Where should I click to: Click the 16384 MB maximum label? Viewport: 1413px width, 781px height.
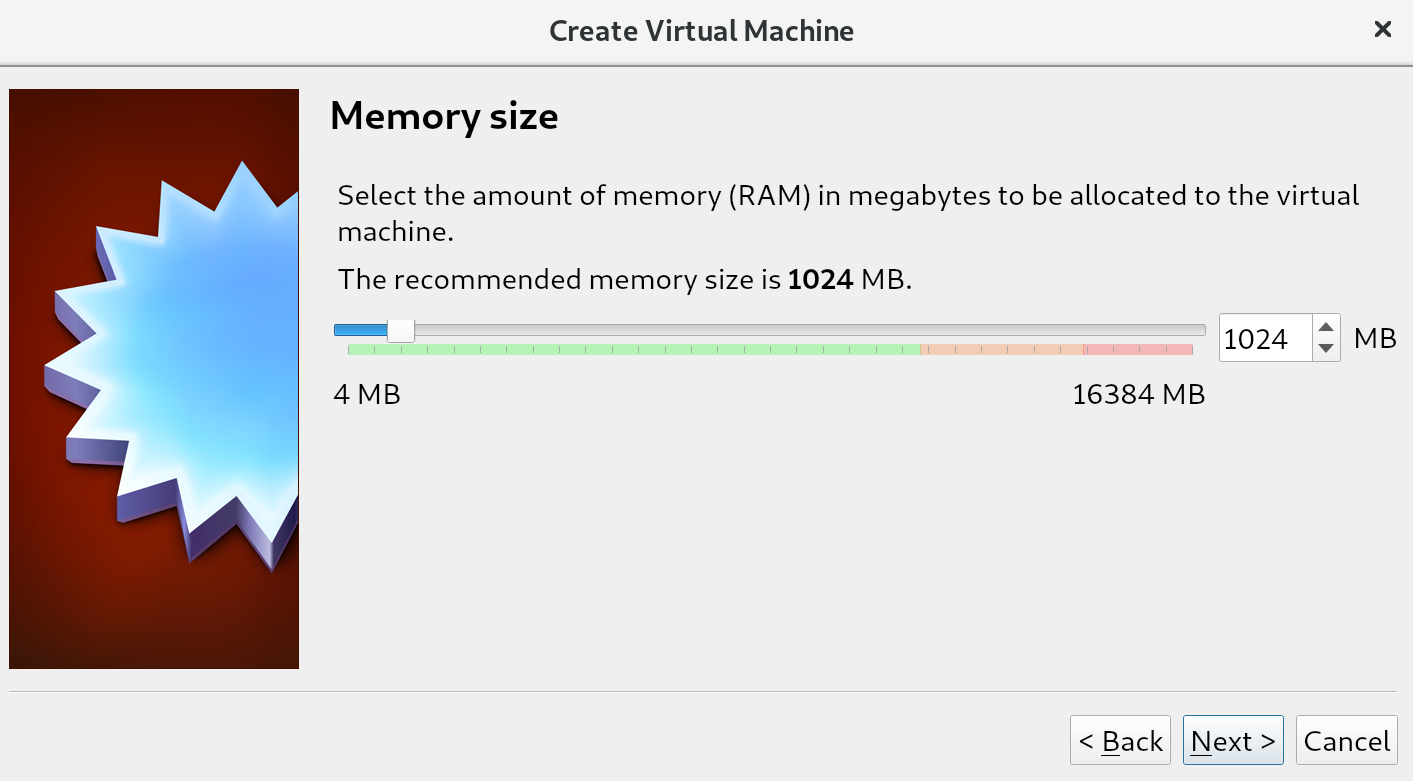[x=1138, y=395]
